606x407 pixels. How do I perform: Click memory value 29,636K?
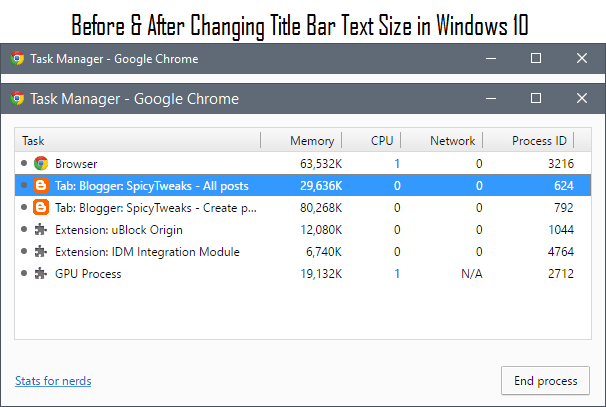tap(321, 186)
